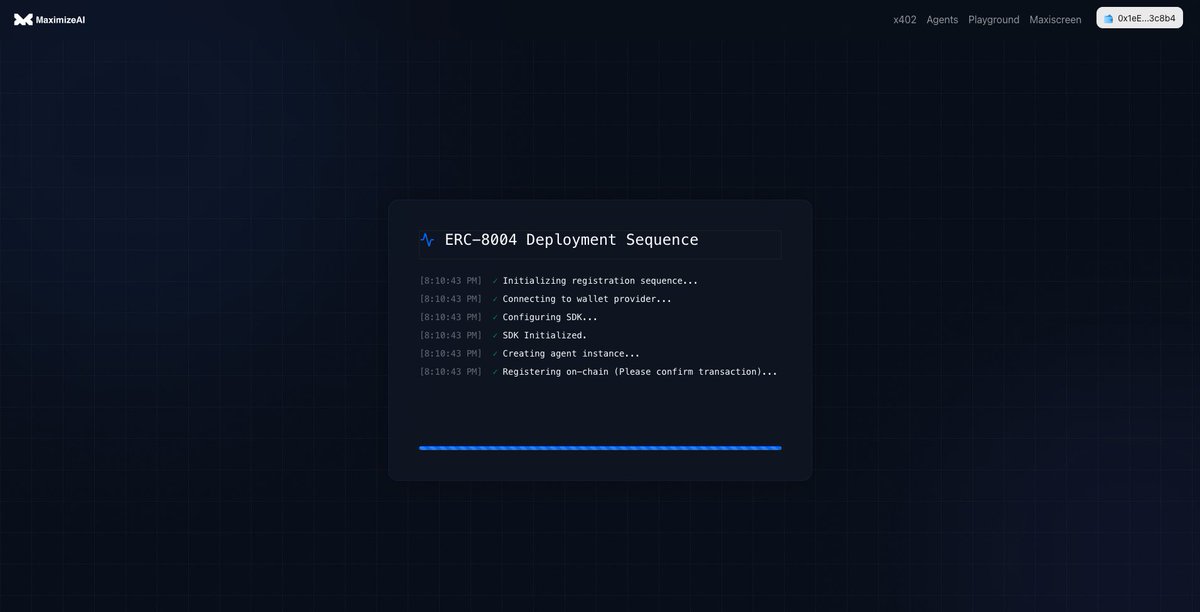Click the timestamp of the 'Initializing registration' line
The height and width of the screenshot is (612, 1200).
(x=451, y=281)
